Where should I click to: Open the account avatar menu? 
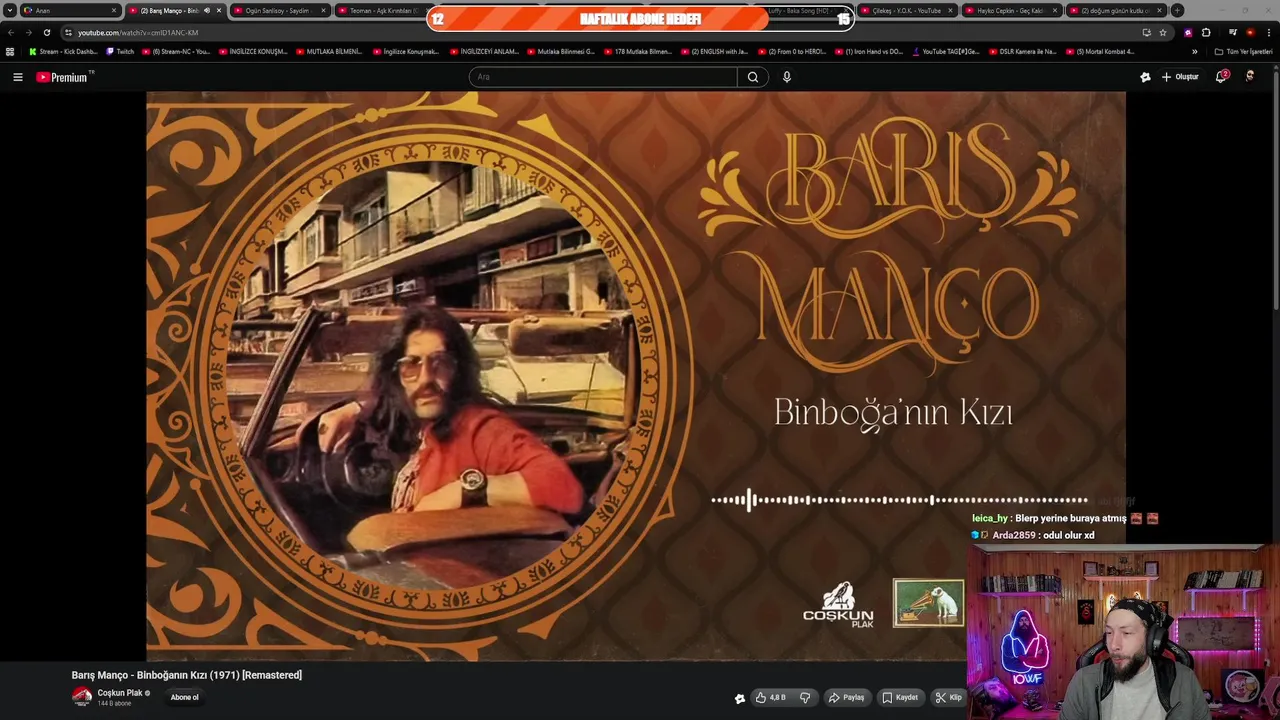coord(1250,77)
